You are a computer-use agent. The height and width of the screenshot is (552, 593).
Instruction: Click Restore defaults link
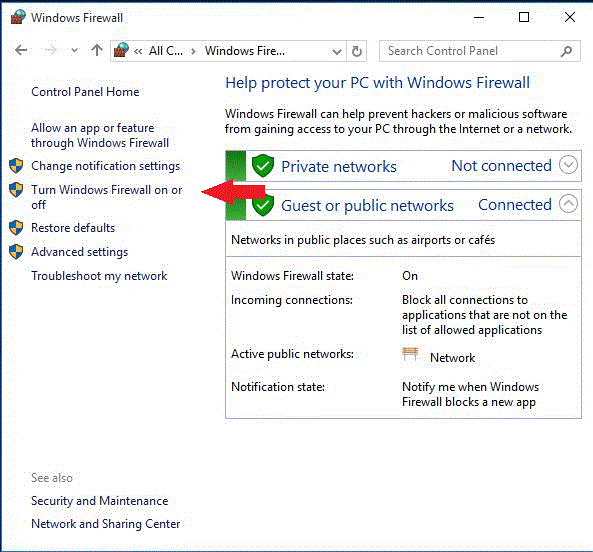pos(73,228)
